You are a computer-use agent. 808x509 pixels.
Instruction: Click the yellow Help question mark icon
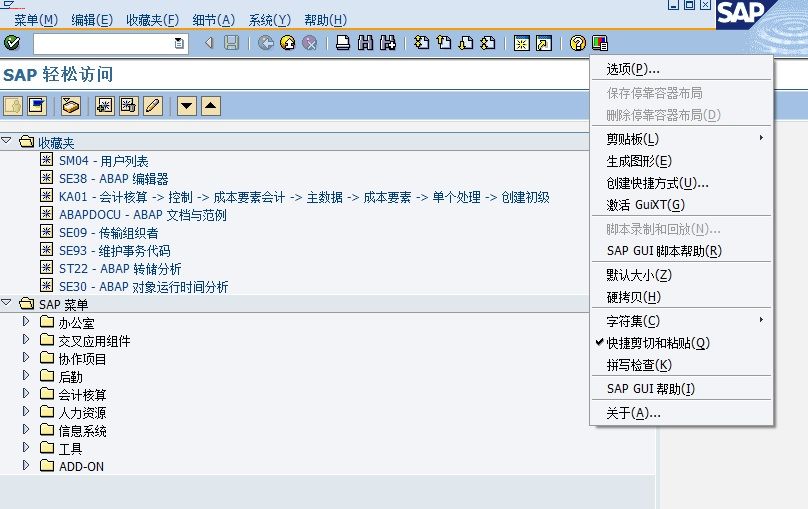click(578, 43)
